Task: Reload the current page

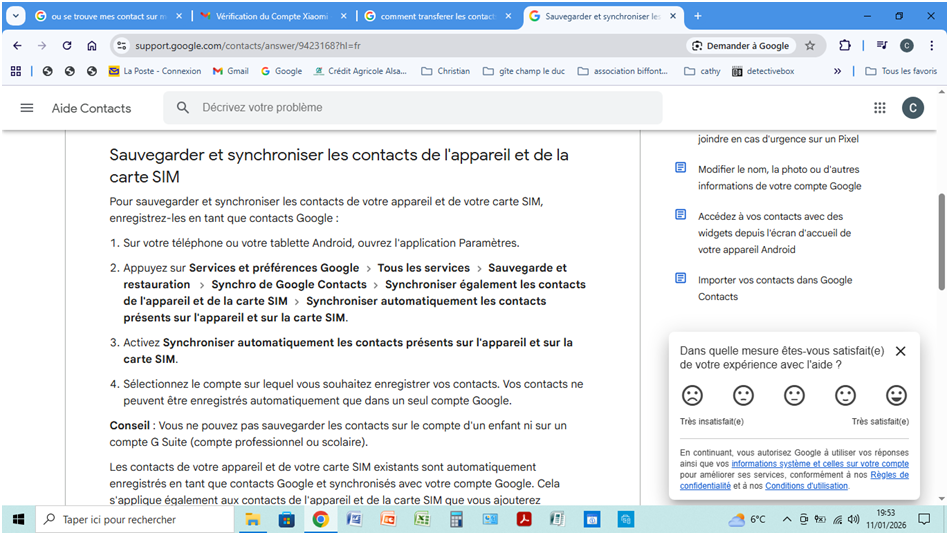Action: (x=67, y=45)
